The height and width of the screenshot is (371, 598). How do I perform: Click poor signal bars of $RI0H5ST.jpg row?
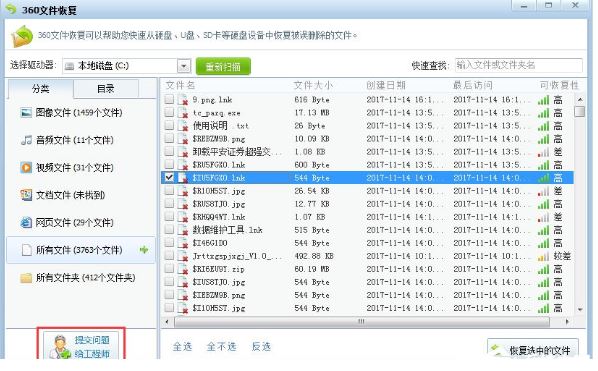tap(543, 191)
